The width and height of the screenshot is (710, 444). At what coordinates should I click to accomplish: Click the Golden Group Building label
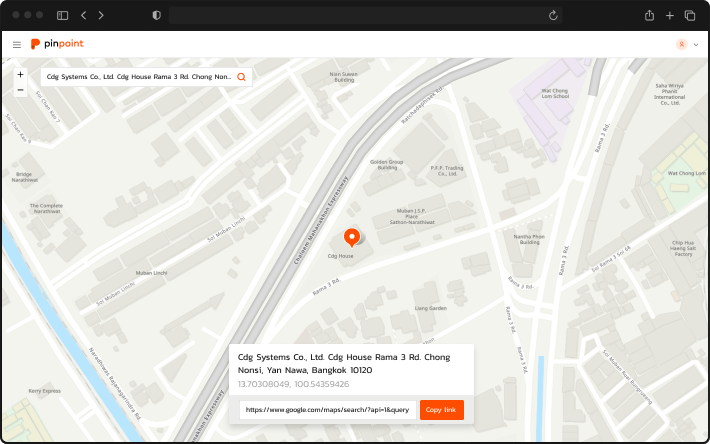coord(387,164)
